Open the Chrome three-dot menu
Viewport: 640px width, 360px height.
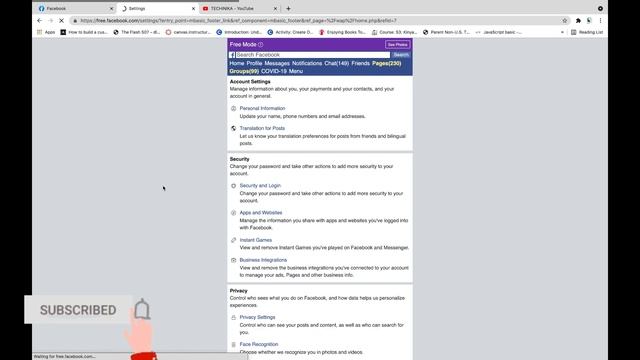click(600, 20)
